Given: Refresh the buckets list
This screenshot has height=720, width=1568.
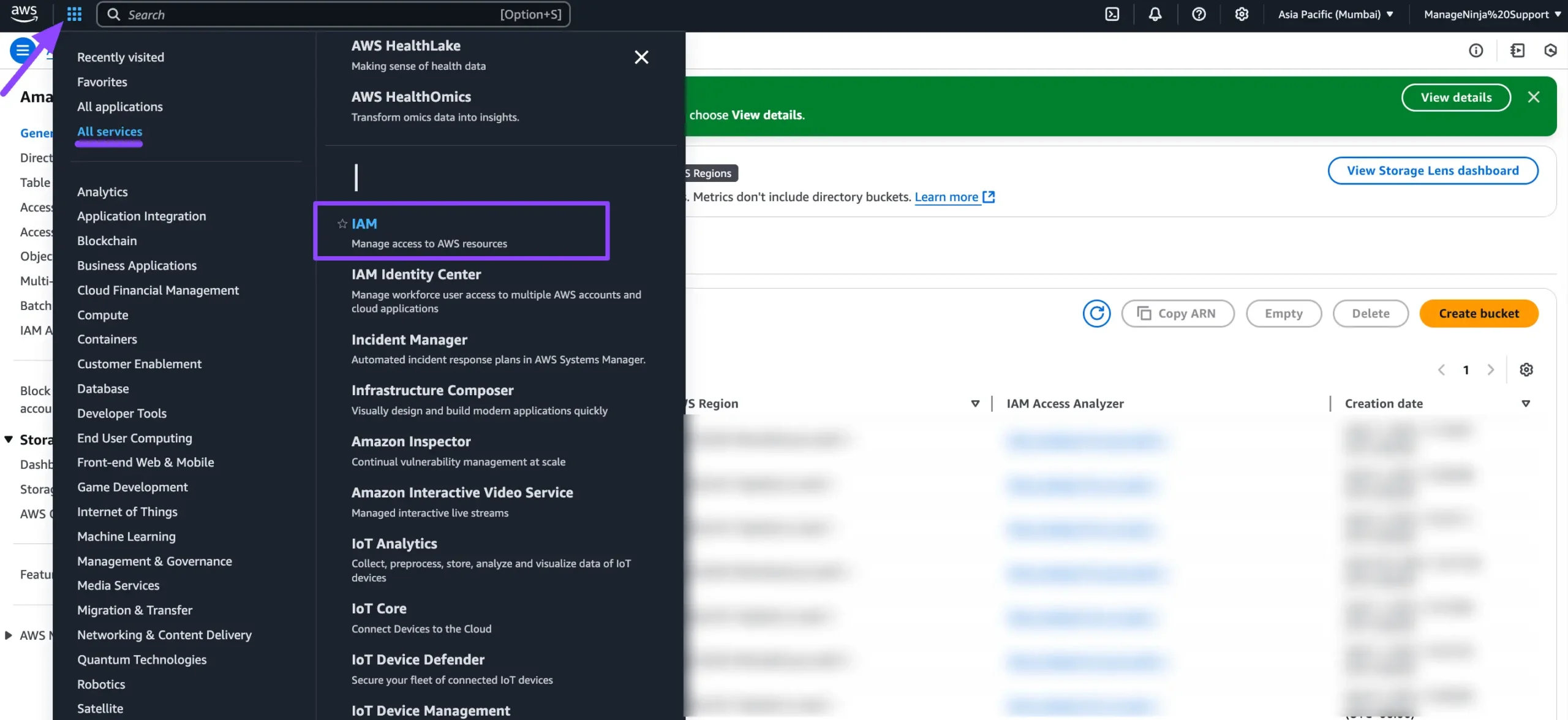Looking at the screenshot, I should click(x=1096, y=313).
